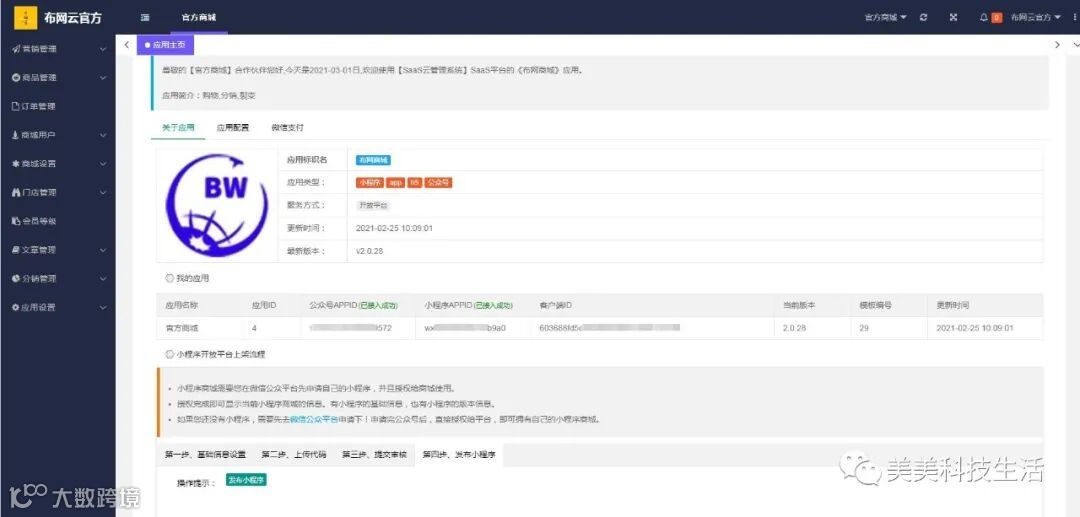
Task: Open the 布网云官方 account dropdown
Action: (1036, 18)
